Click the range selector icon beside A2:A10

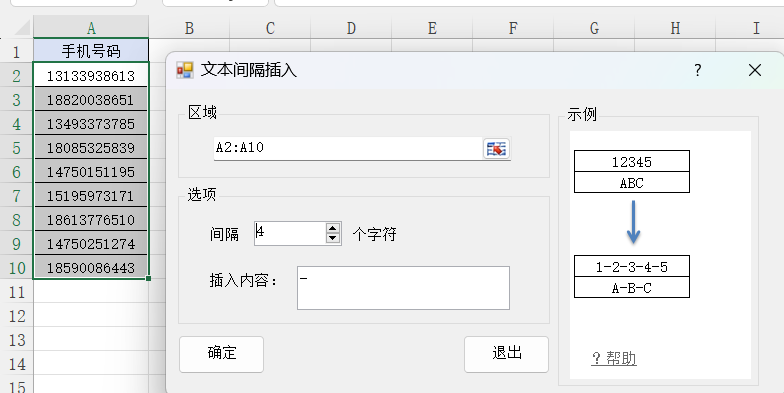(x=496, y=148)
